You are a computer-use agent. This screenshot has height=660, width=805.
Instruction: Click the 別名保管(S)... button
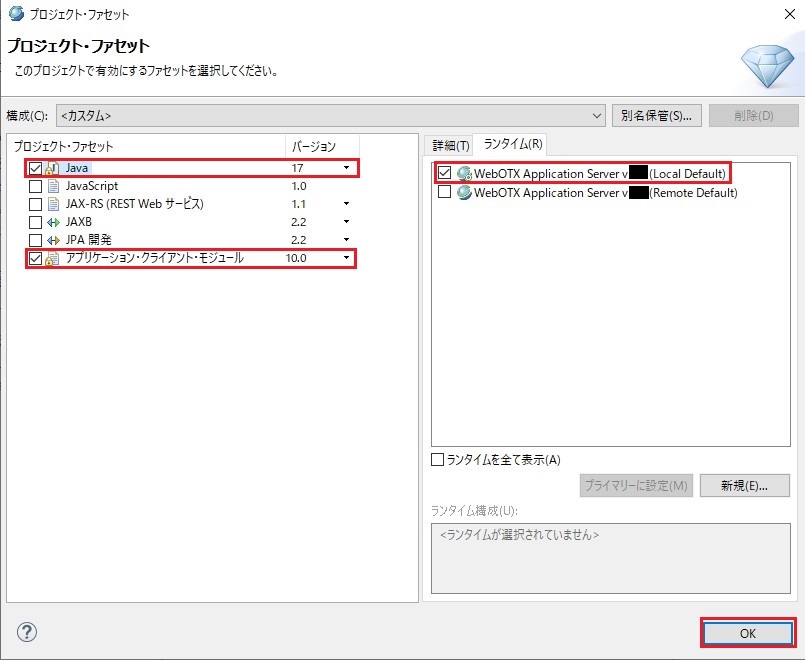pyautogui.click(x=656, y=115)
